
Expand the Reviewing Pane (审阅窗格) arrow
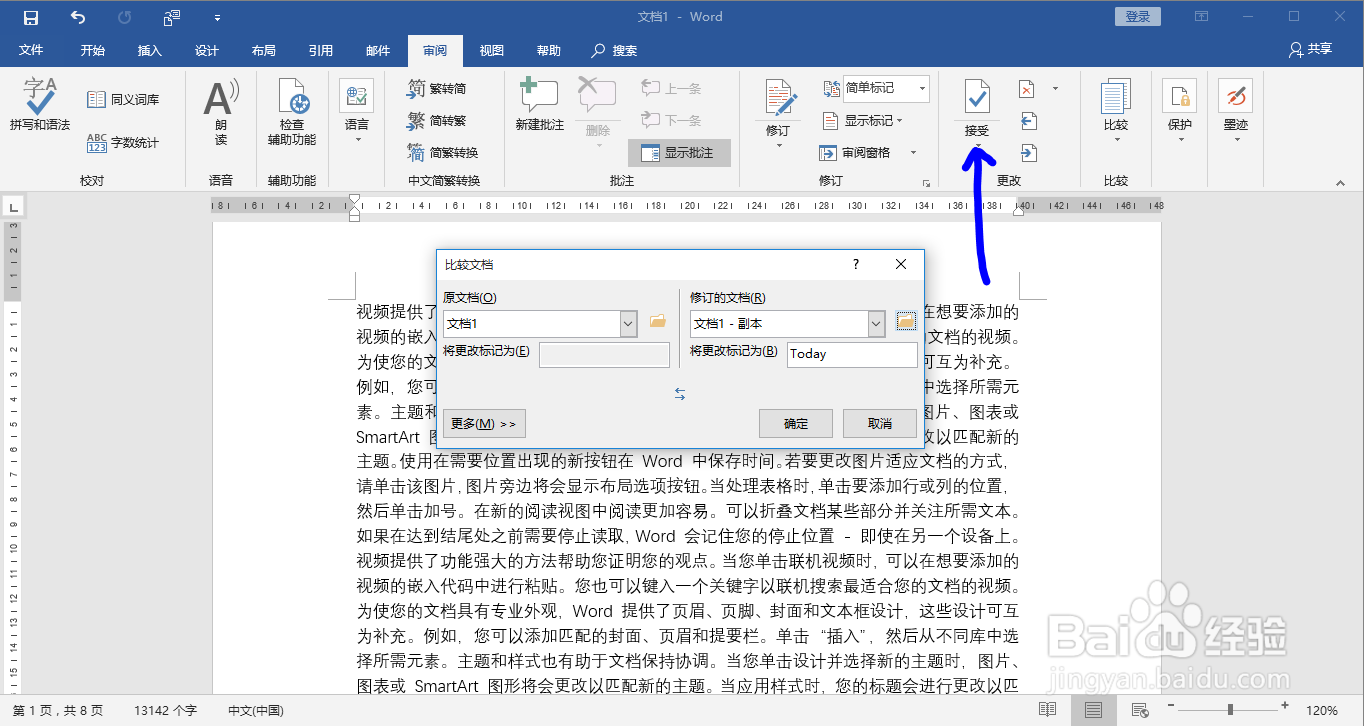913,153
